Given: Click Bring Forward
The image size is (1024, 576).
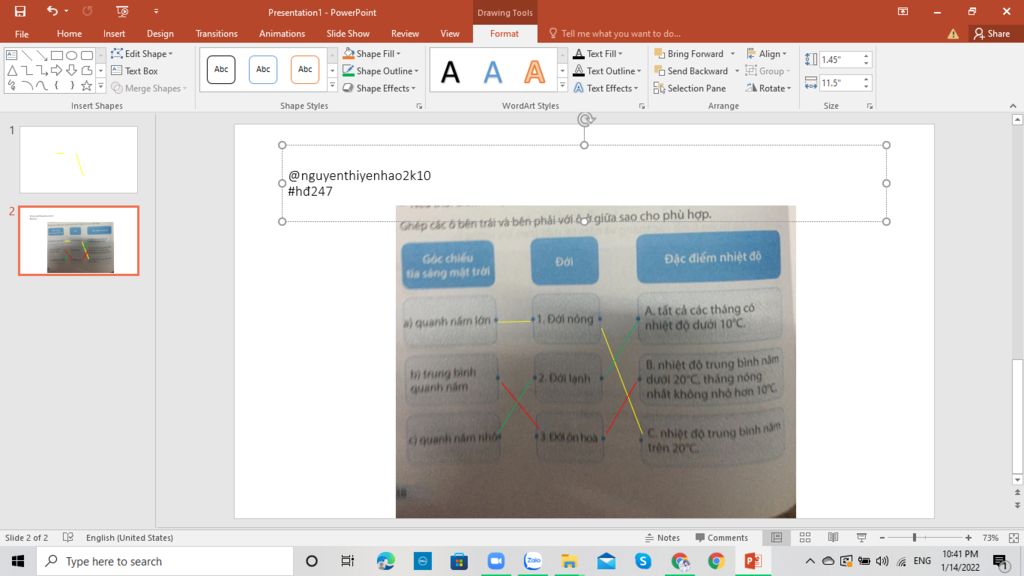Looking at the screenshot, I should (689, 54).
